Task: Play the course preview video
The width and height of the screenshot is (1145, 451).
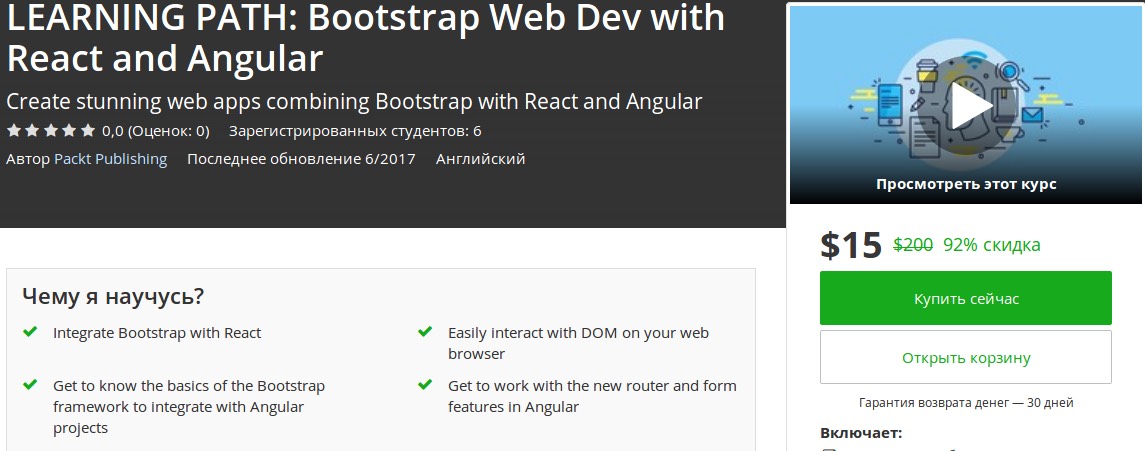Action: pyautogui.click(x=965, y=105)
